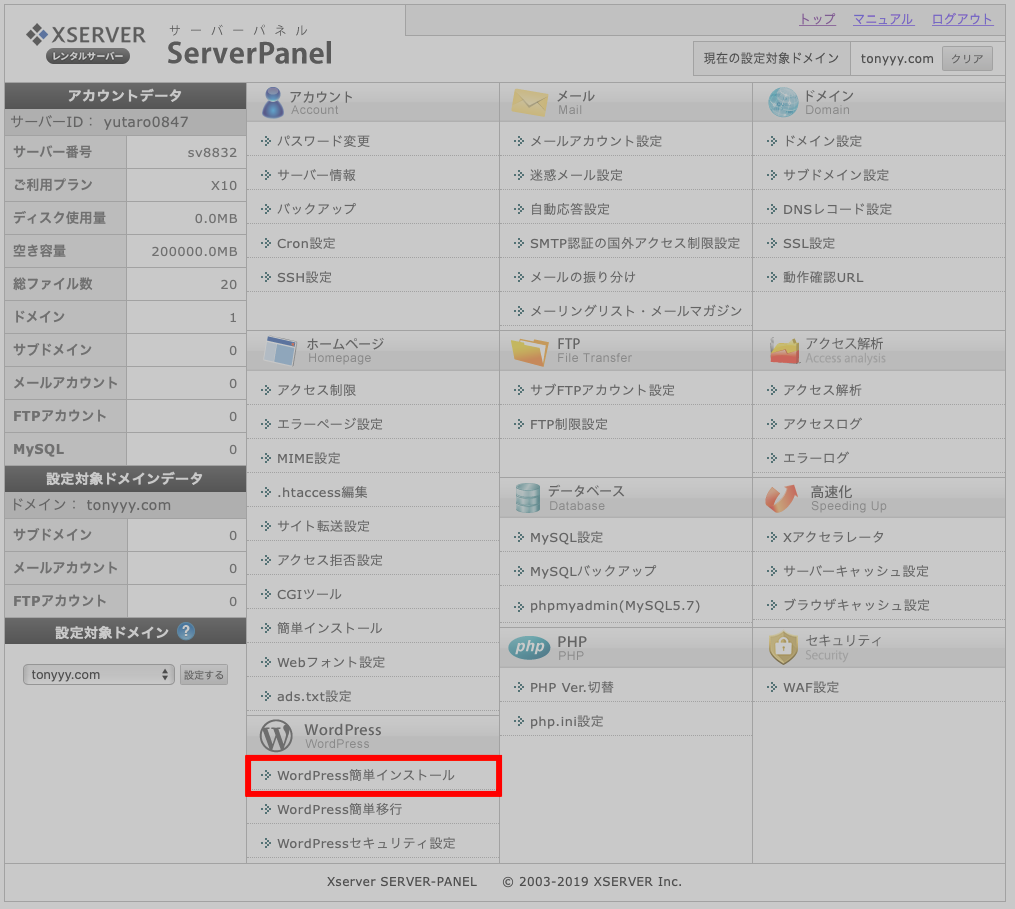Open MySQL設定
Viewport: 1015px width, 909px height.
566,537
